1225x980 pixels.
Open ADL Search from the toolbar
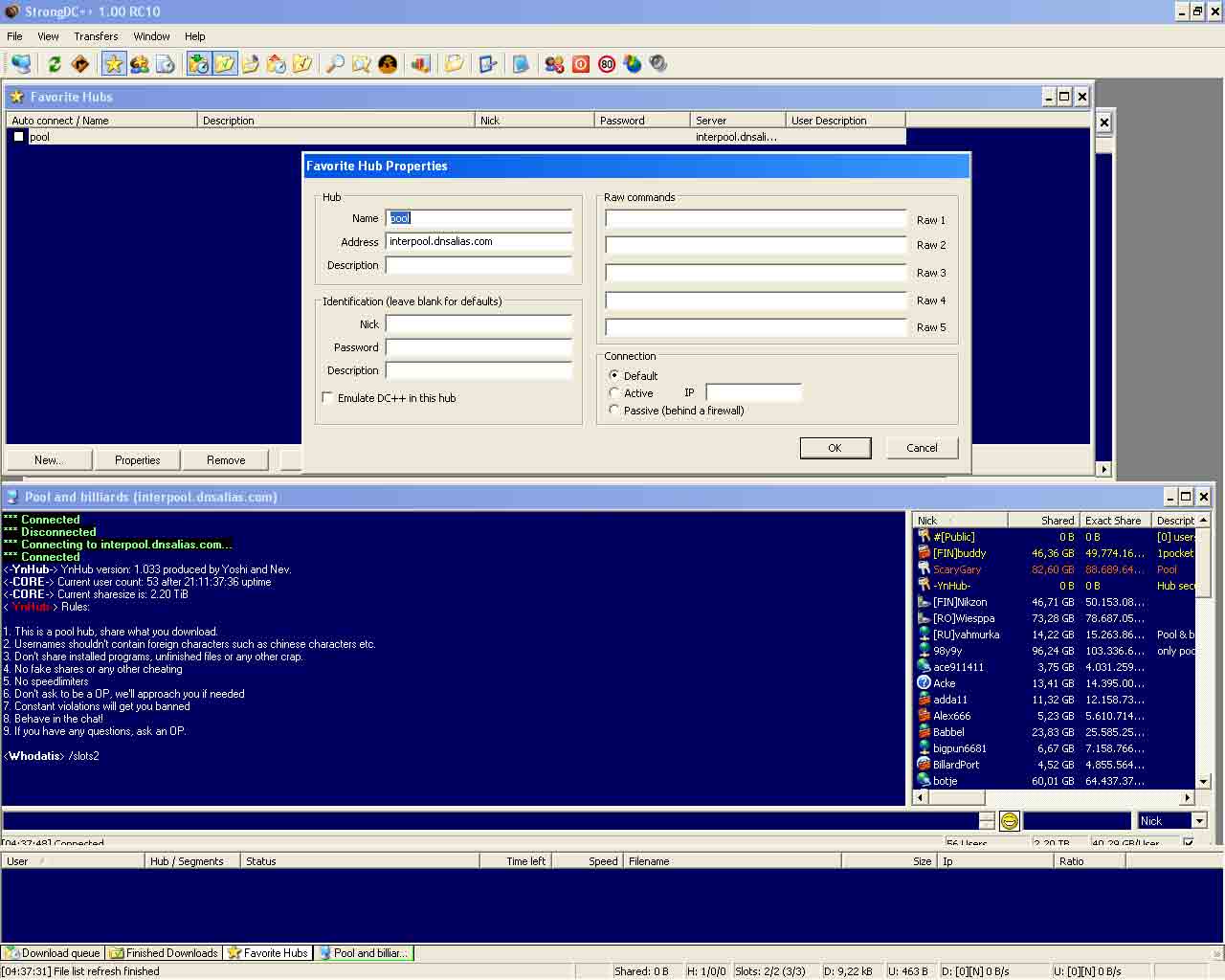coord(361,64)
